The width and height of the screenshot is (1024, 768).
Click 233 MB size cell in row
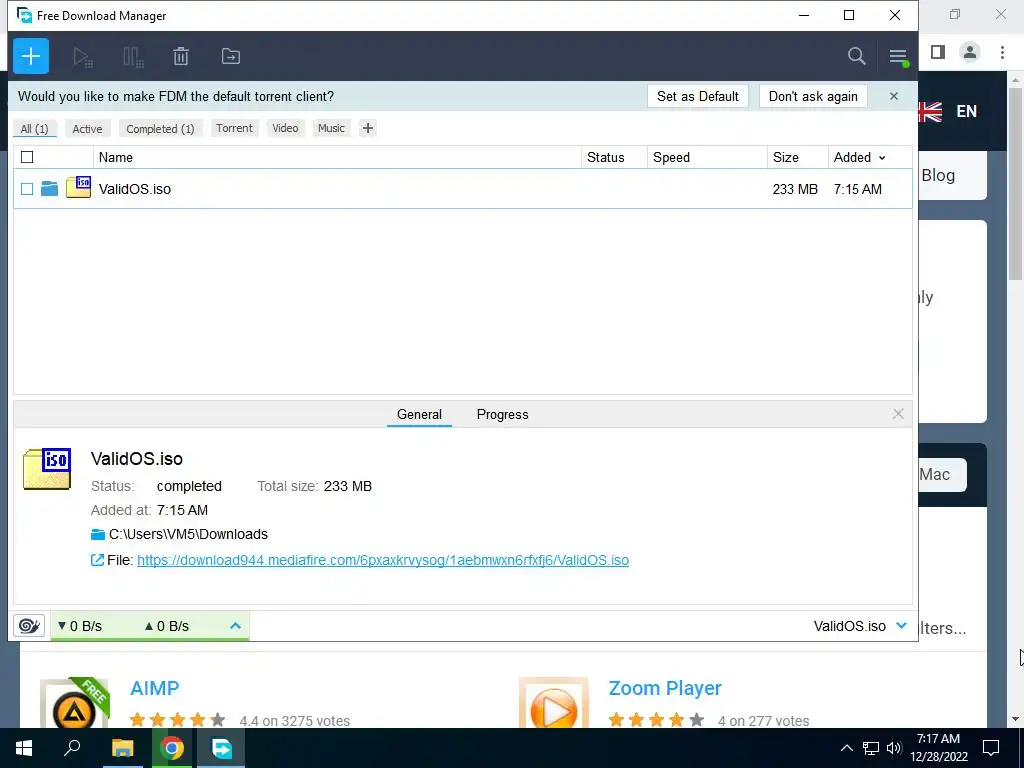pos(795,189)
